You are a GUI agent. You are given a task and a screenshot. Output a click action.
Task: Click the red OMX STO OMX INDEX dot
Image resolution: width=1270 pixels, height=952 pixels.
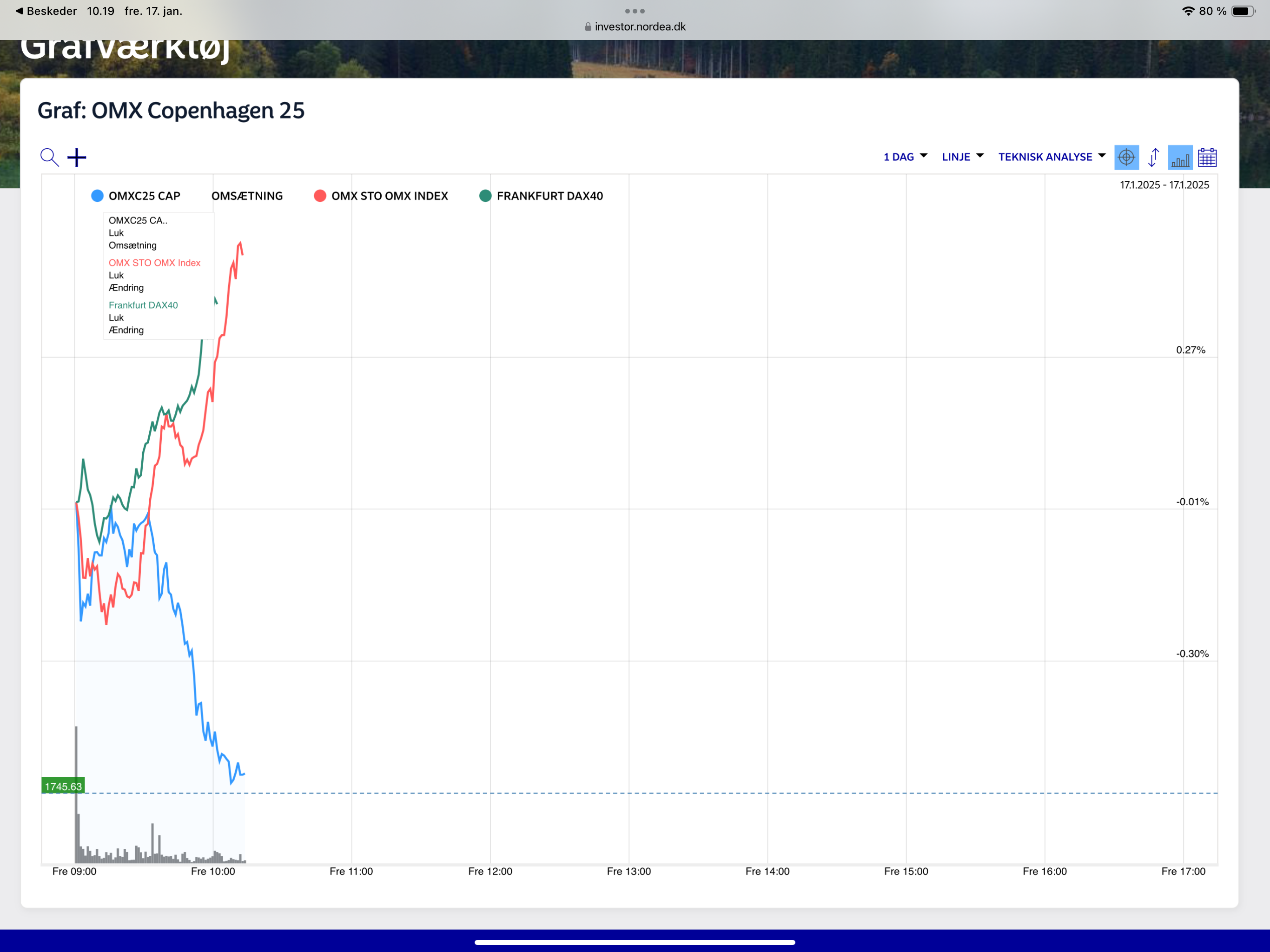320,196
